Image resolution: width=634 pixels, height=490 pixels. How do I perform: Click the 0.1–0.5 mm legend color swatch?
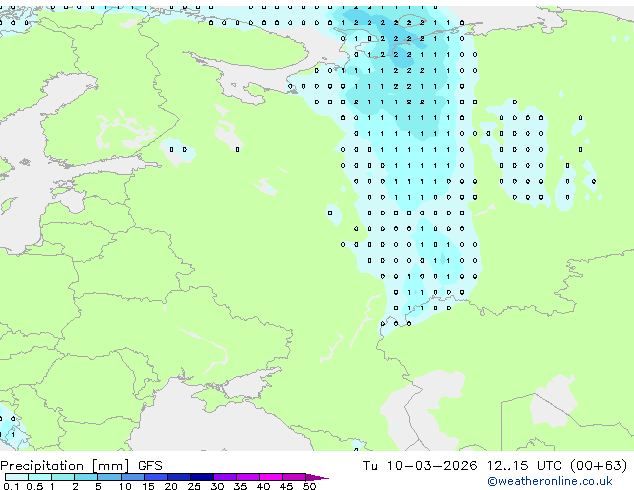(x=17, y=477)
